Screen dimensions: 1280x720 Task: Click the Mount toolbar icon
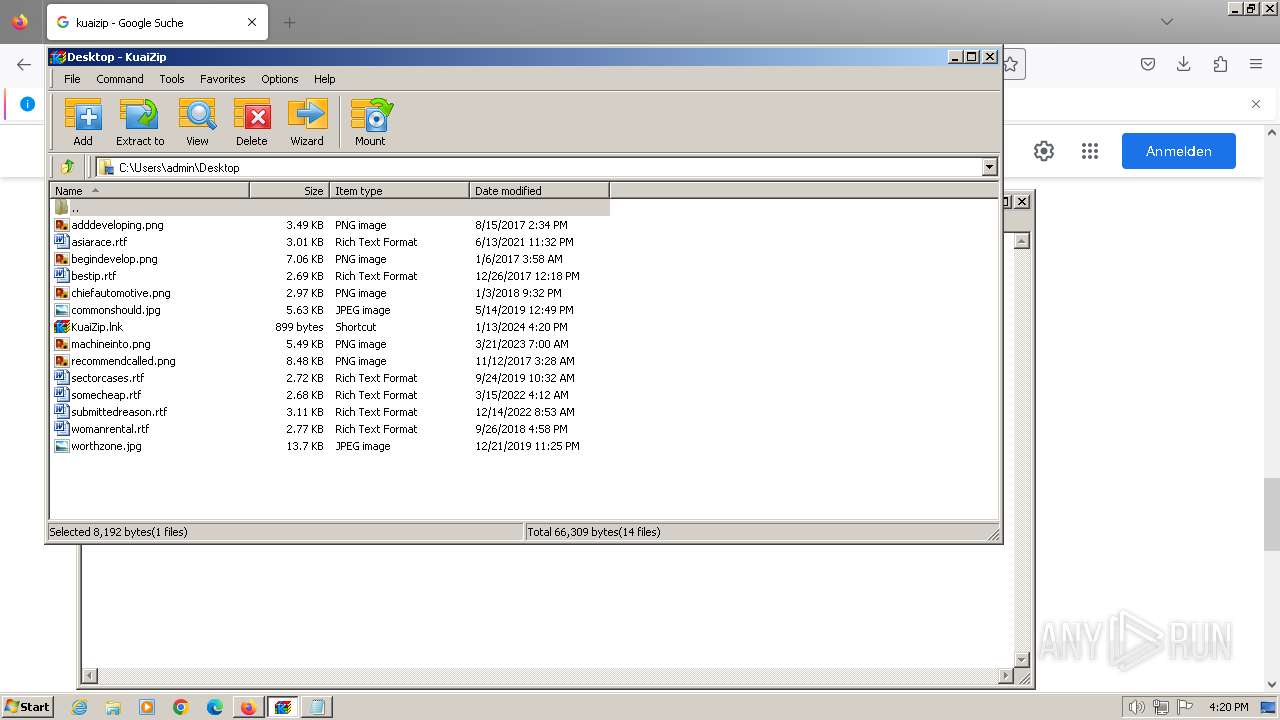[x=370, y=122]
